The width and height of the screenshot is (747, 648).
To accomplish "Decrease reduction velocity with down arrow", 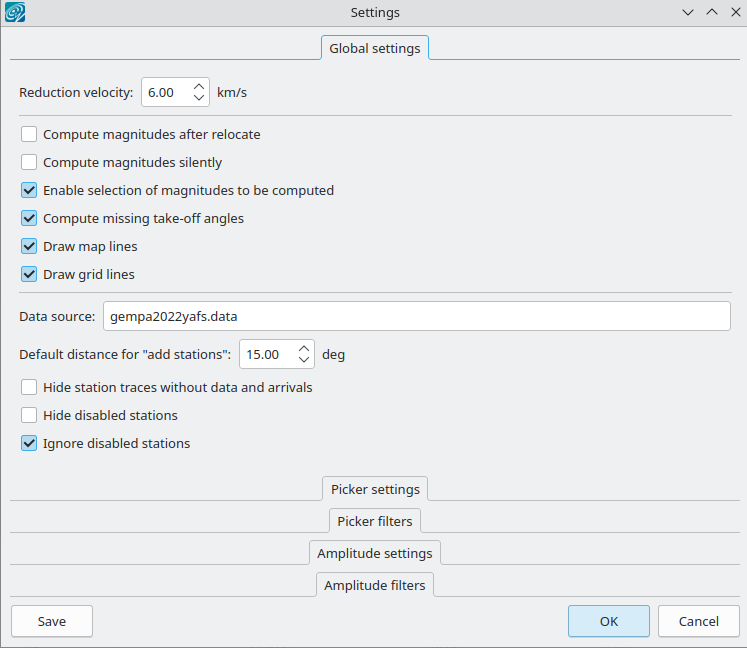I will pos(198,99).
